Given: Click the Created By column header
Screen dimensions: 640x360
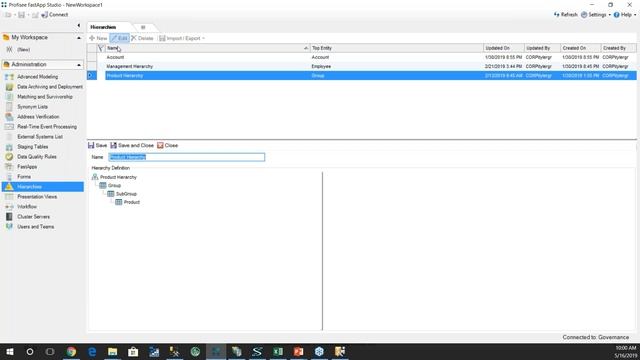Looking at the screenshot, I should tap(618, 48).
